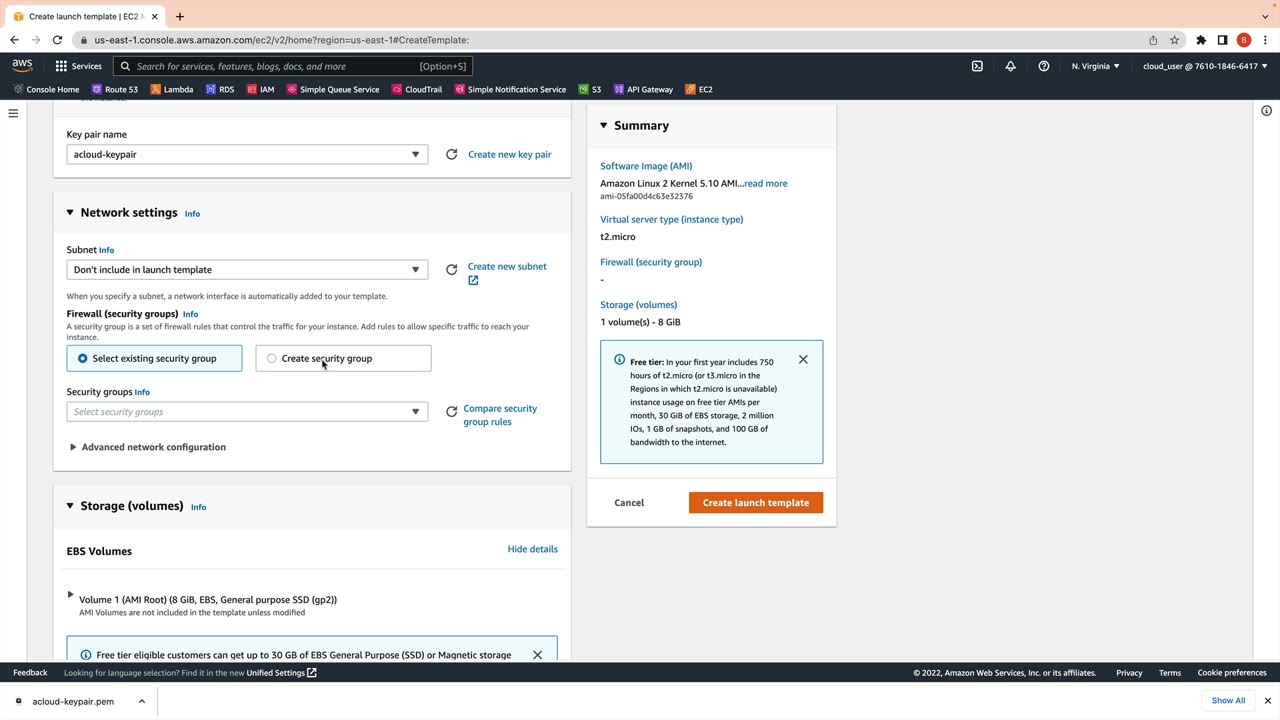Open the Privacy link in footer
This screenshot has height=720, width=1280.
pyautogui.click(x=1129, y=673)
